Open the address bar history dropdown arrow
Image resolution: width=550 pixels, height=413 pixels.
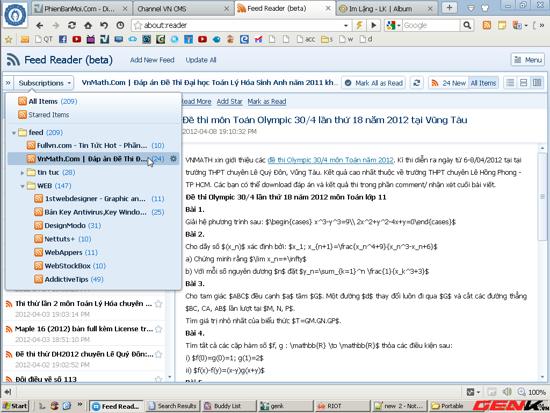tap(346, 25)
